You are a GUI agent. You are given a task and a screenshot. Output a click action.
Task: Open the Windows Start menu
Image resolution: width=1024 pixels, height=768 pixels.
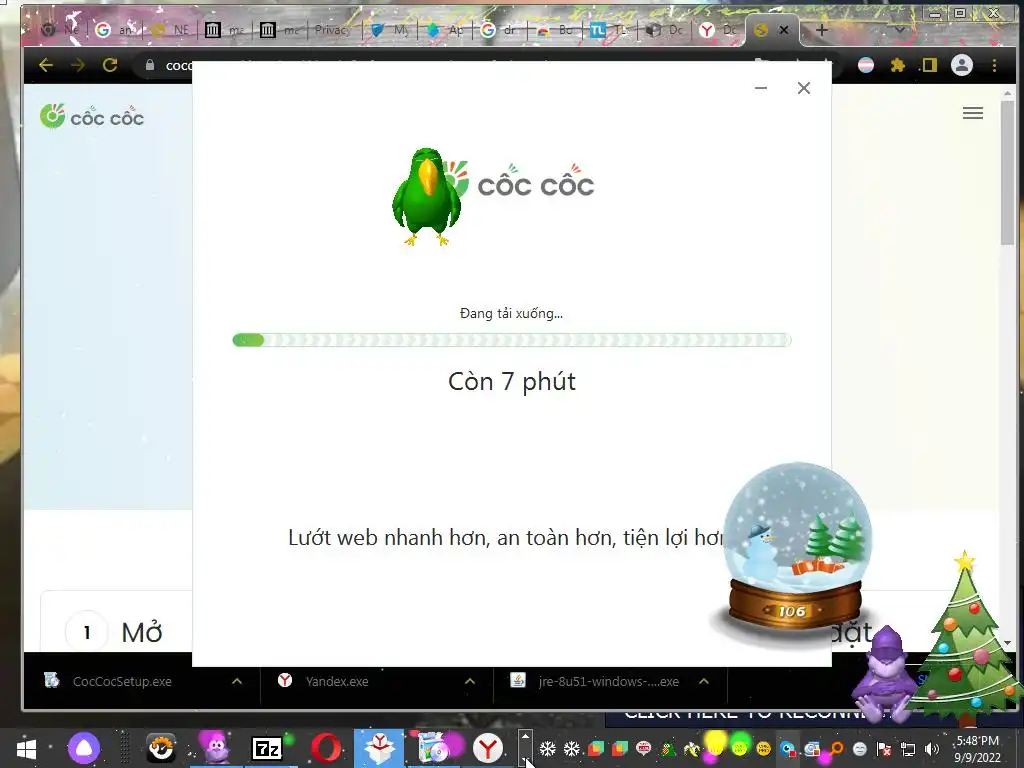(26, 748)
